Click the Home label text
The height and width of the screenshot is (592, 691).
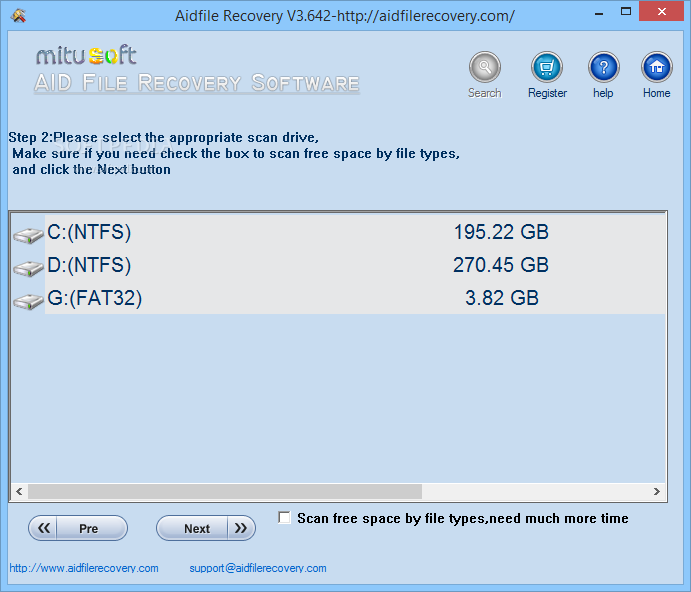(657, 93)
